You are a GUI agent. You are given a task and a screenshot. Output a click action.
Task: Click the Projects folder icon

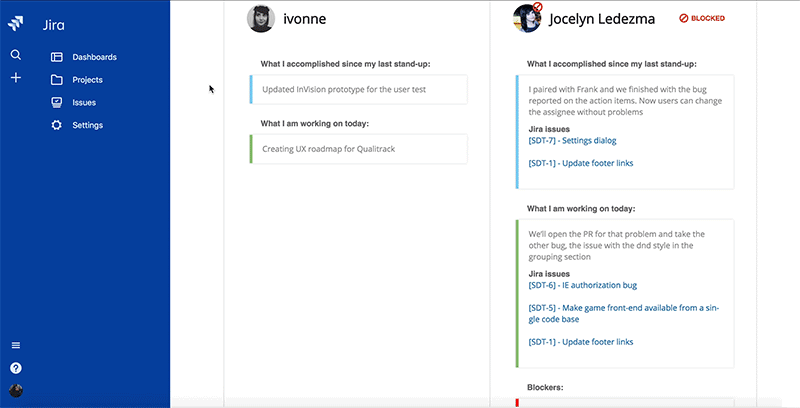pyautogui.click(x=57, y=80)
